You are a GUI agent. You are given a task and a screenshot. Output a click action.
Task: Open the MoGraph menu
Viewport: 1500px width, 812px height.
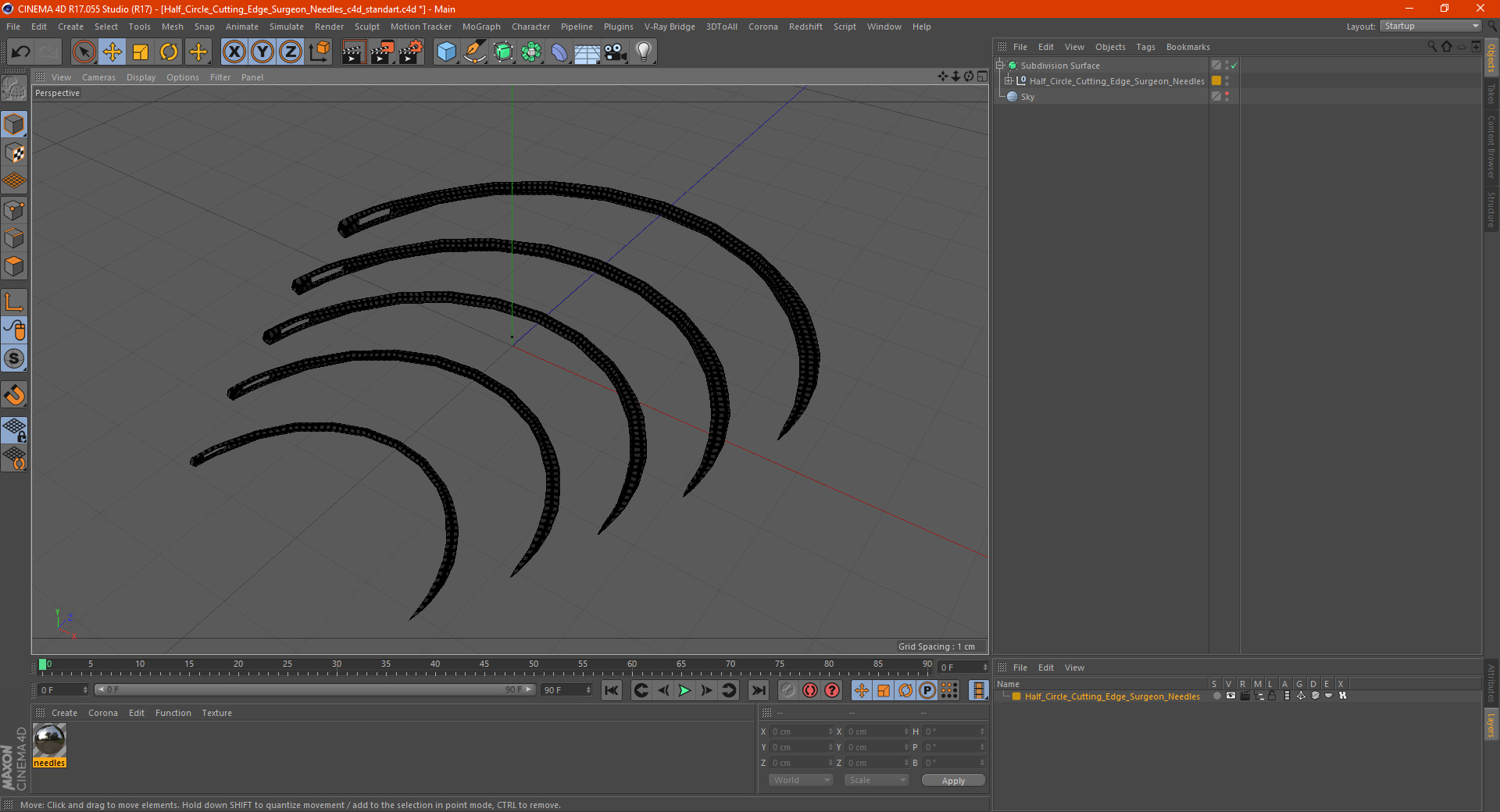481,27
